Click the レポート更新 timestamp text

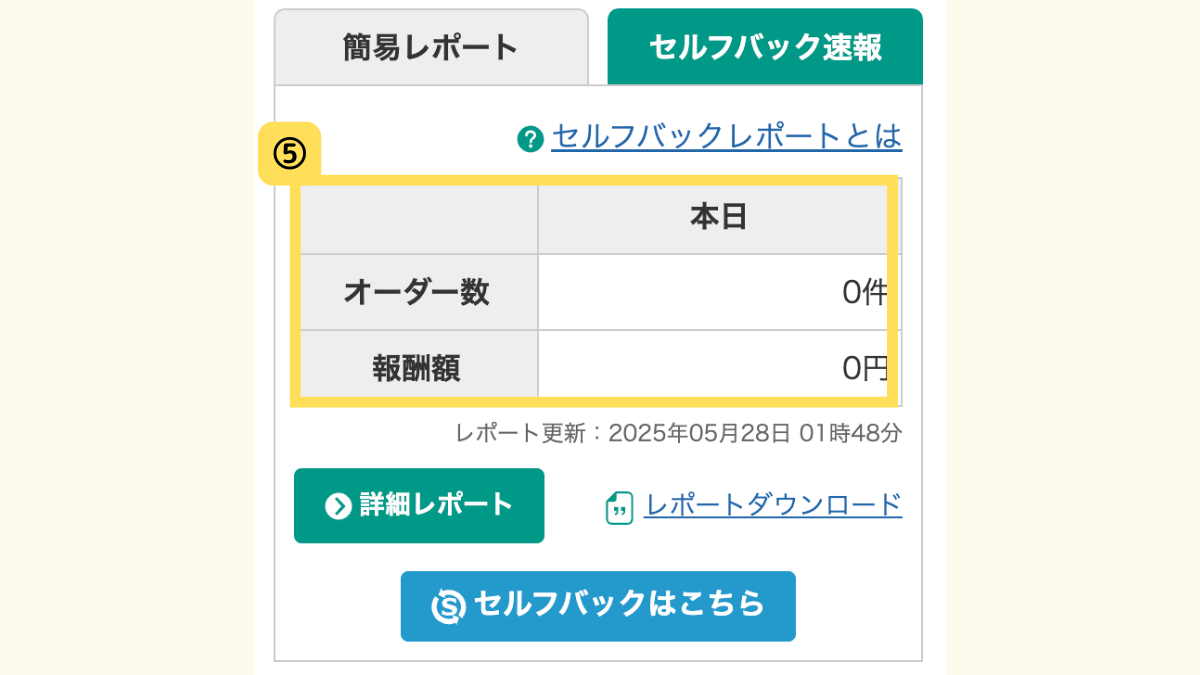tap(678, 434)
